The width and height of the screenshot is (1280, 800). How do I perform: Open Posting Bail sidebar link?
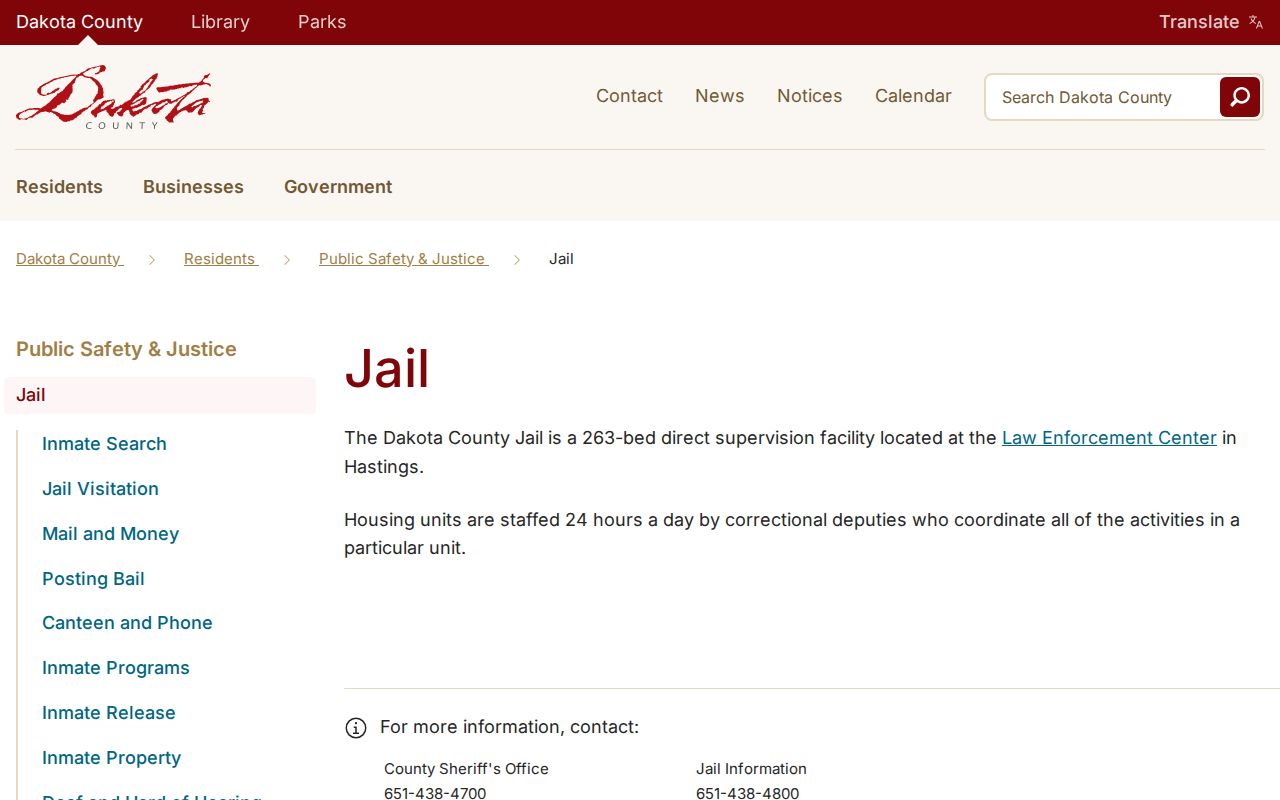[x=93, y=579]
